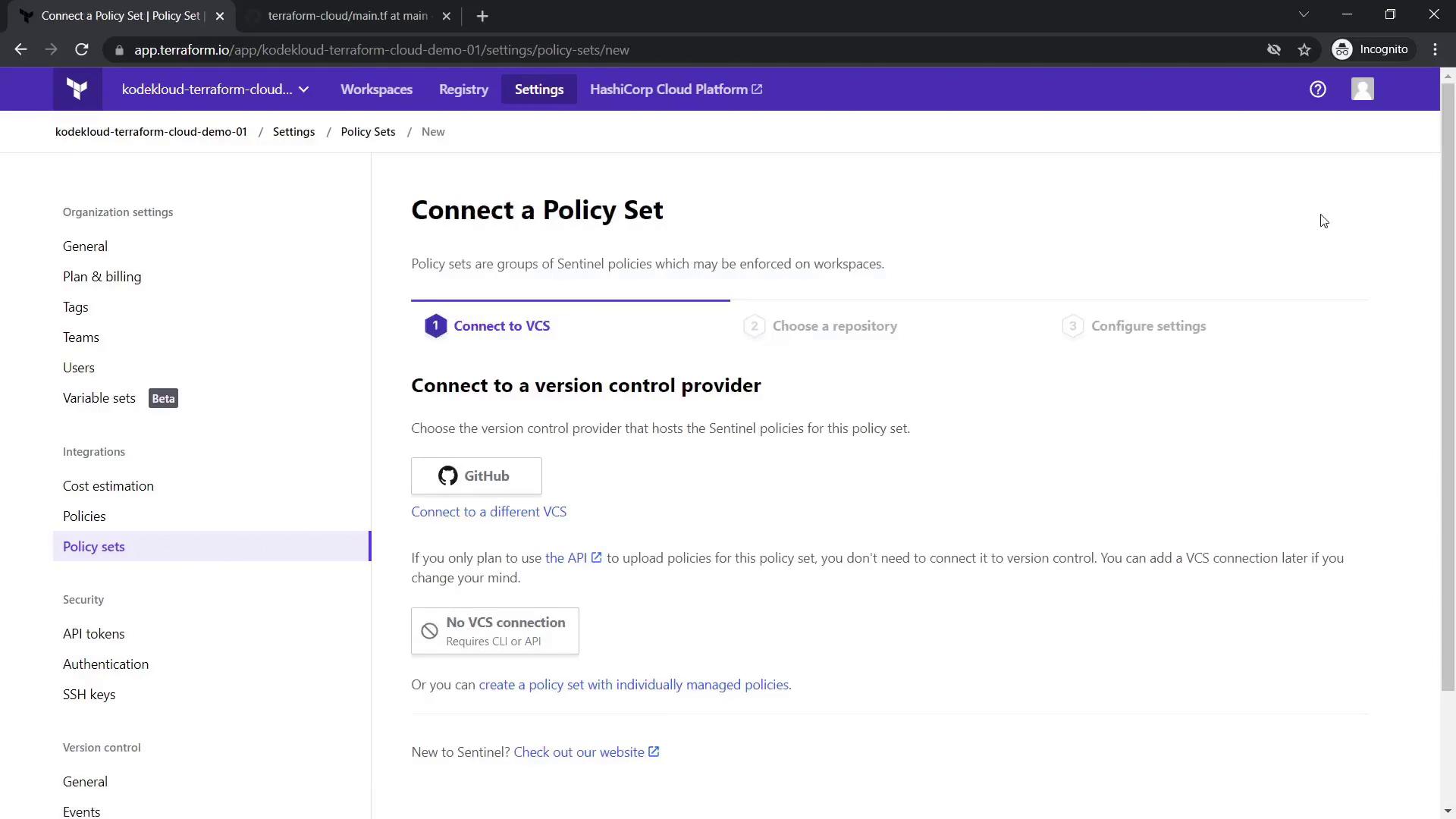
Task: Open the help question mark menu
Action: [1317, 89]
